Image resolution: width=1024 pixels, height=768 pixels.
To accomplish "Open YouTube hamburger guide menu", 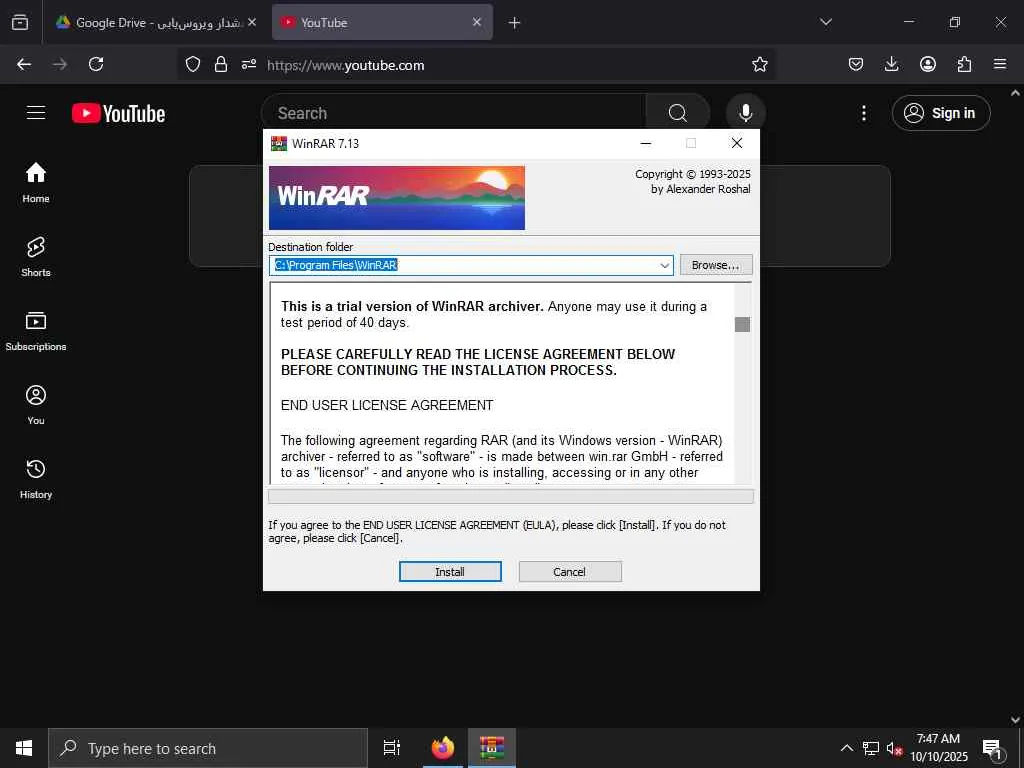I will (36, 113).
